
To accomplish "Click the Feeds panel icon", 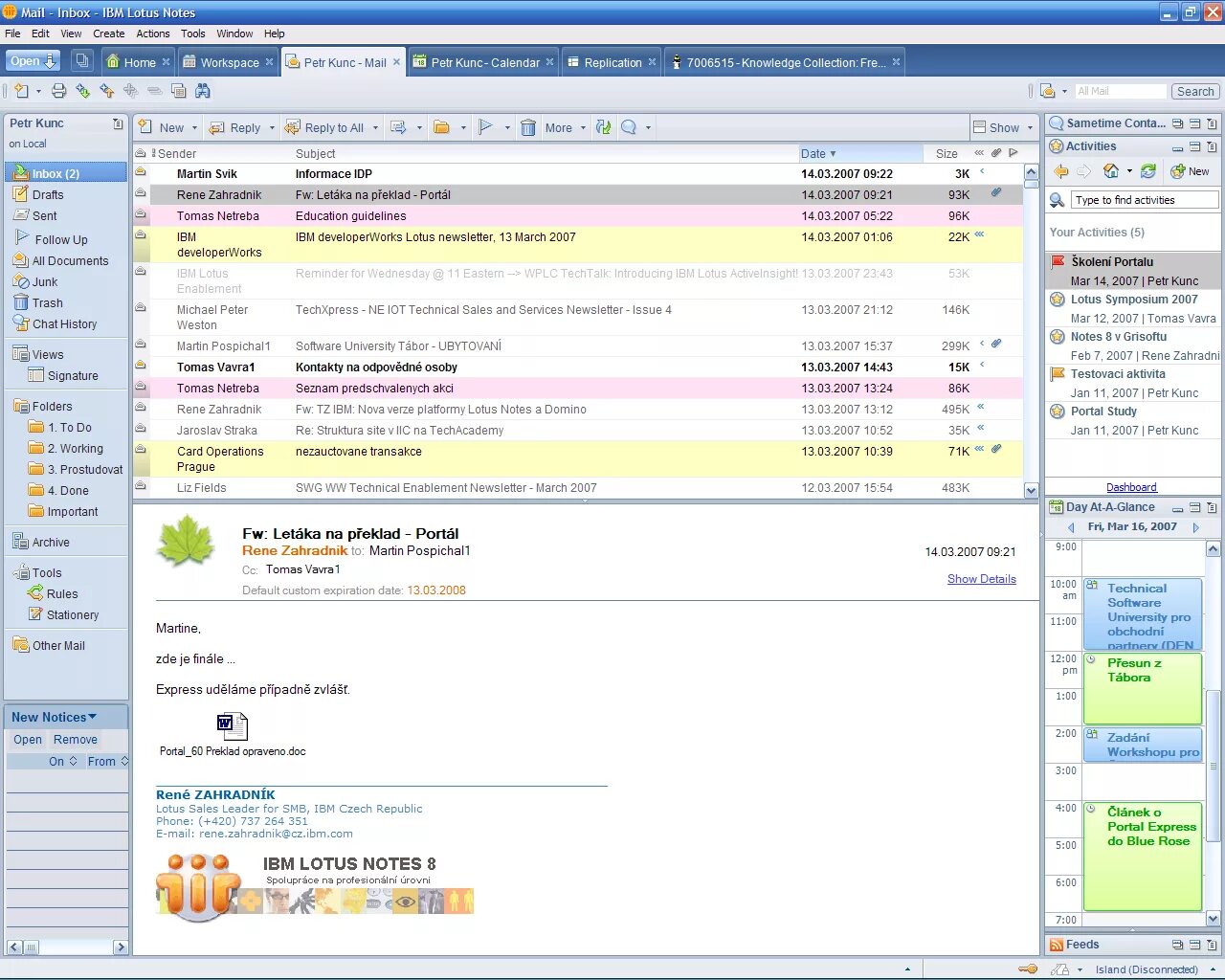I will 1057,945.
